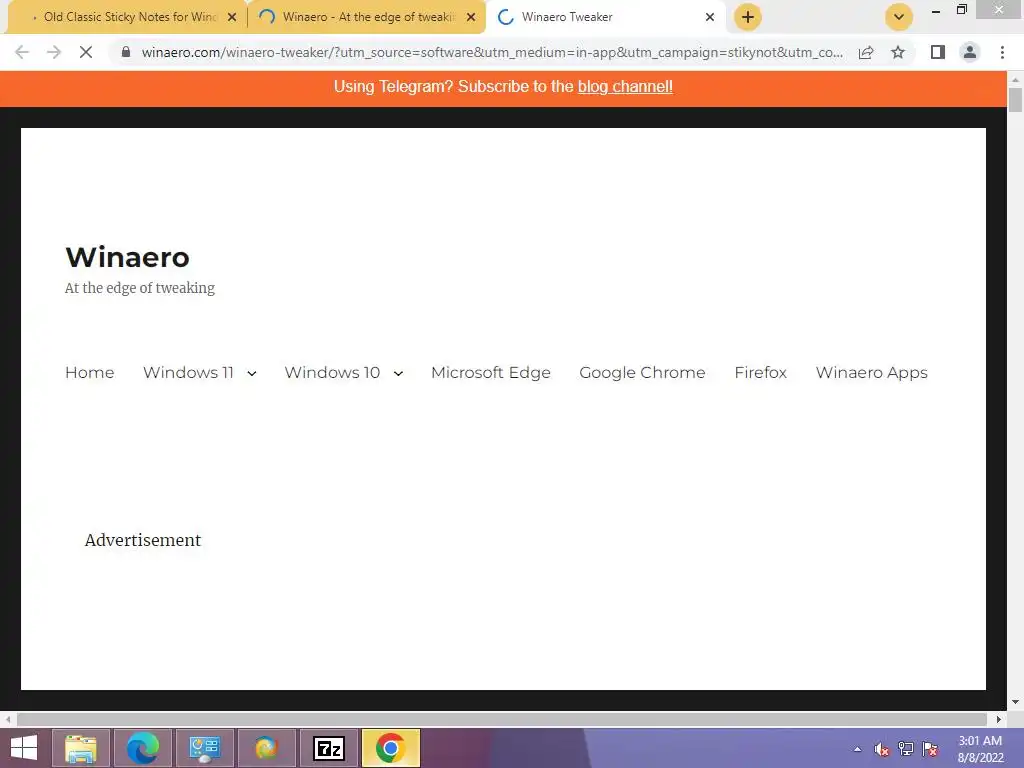The width and height of the screenshot is (1024, 768).
Task: Click "At the edge of tweaking" tagline
Action: 140,288
